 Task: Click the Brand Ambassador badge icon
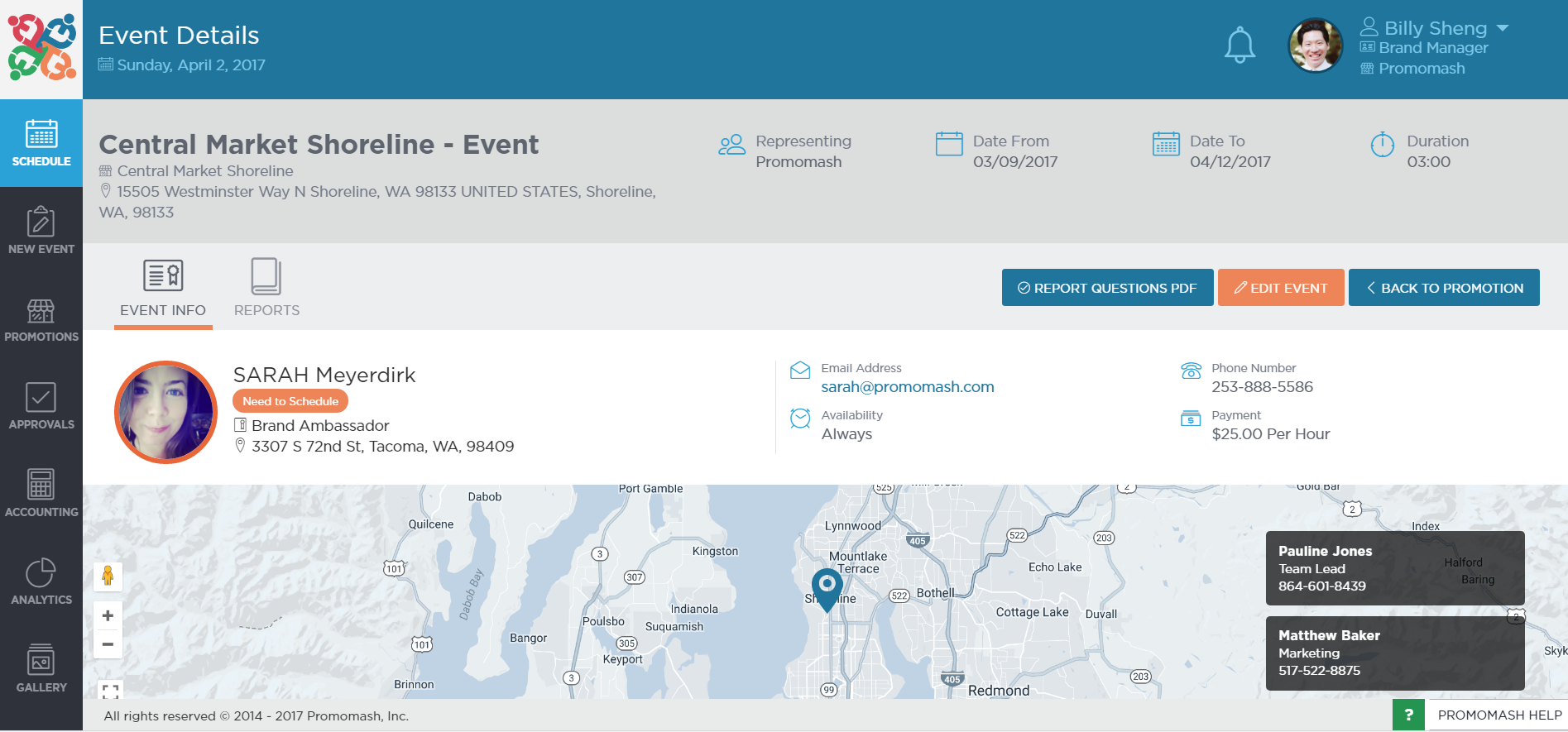coord(241,425)
